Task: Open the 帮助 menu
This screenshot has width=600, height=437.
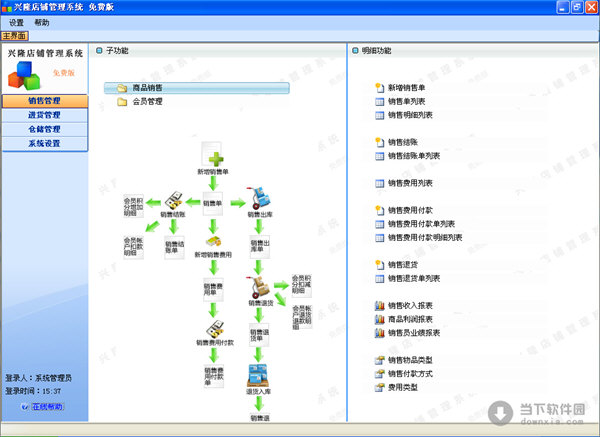Action: coord(41,22)
